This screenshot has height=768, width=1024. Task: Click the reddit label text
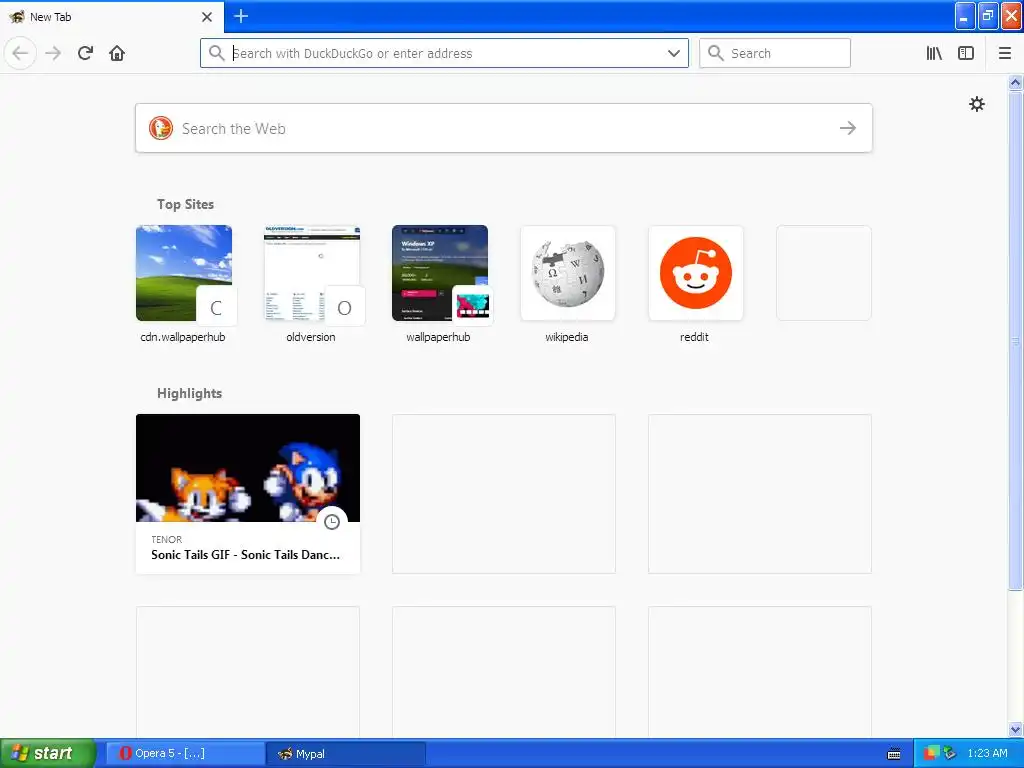point(694,337)
